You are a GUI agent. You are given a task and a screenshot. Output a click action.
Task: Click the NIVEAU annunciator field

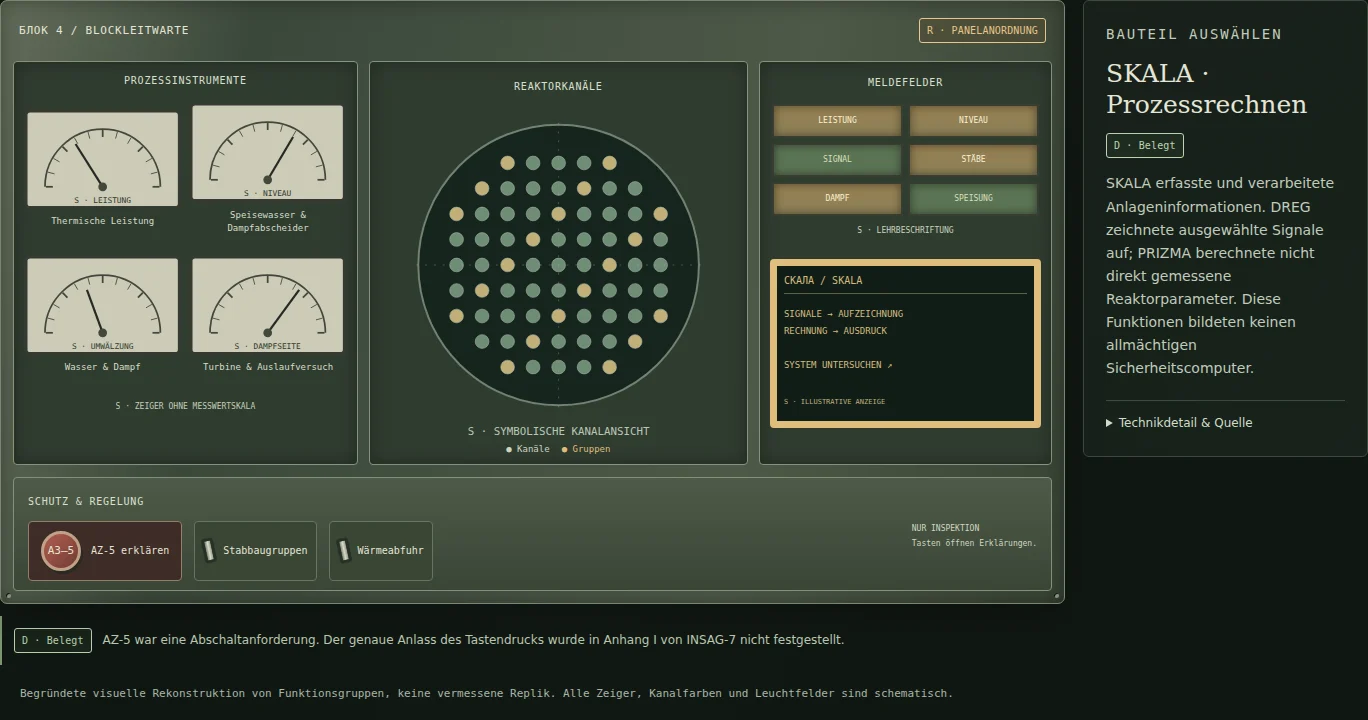coord(973,120)
